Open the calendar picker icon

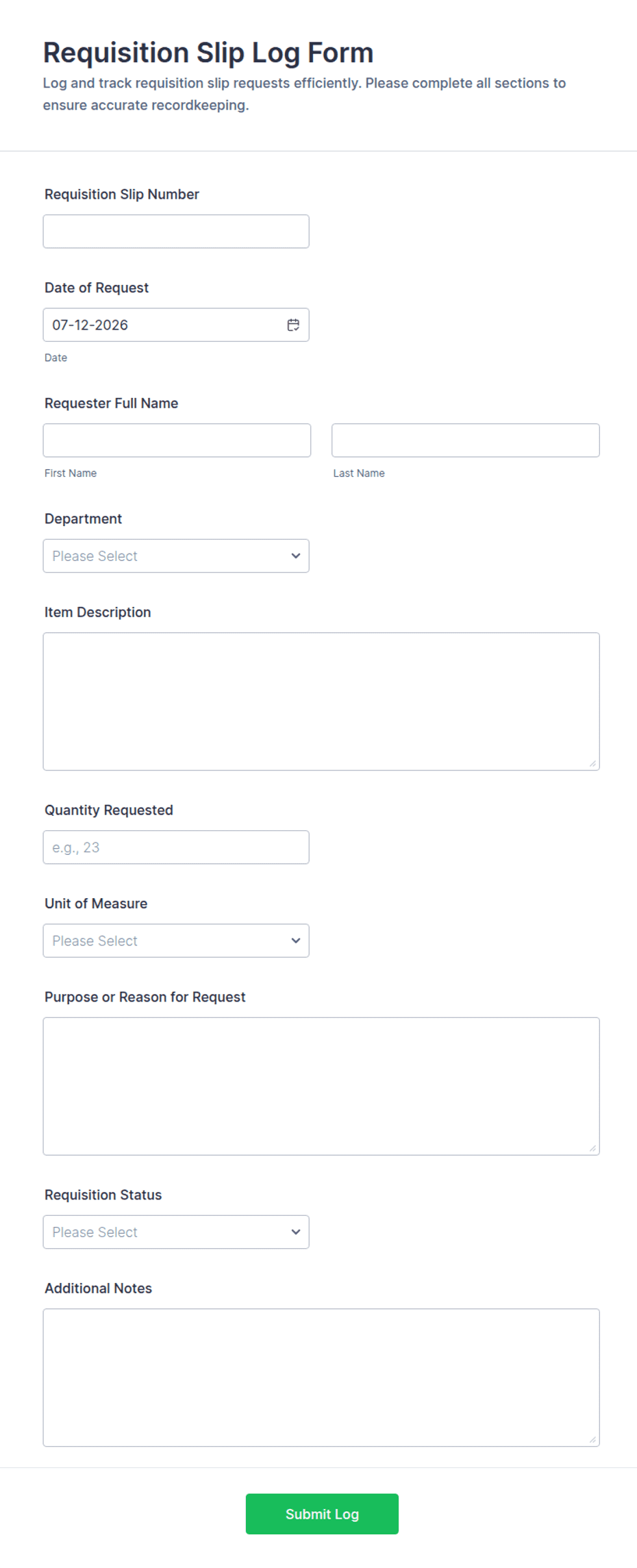(293, 325)
